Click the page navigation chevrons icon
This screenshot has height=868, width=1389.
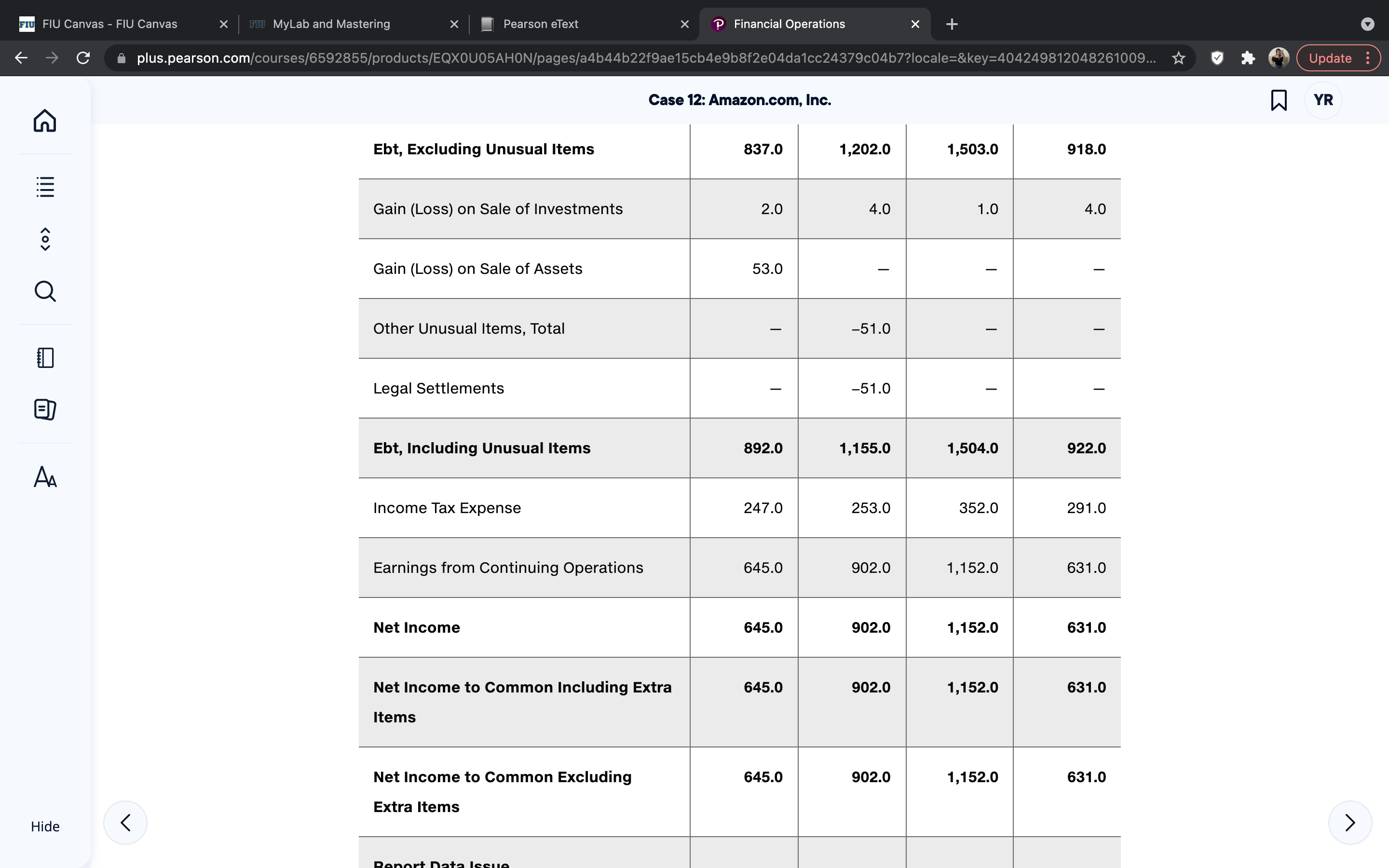(x=45, y=239)
